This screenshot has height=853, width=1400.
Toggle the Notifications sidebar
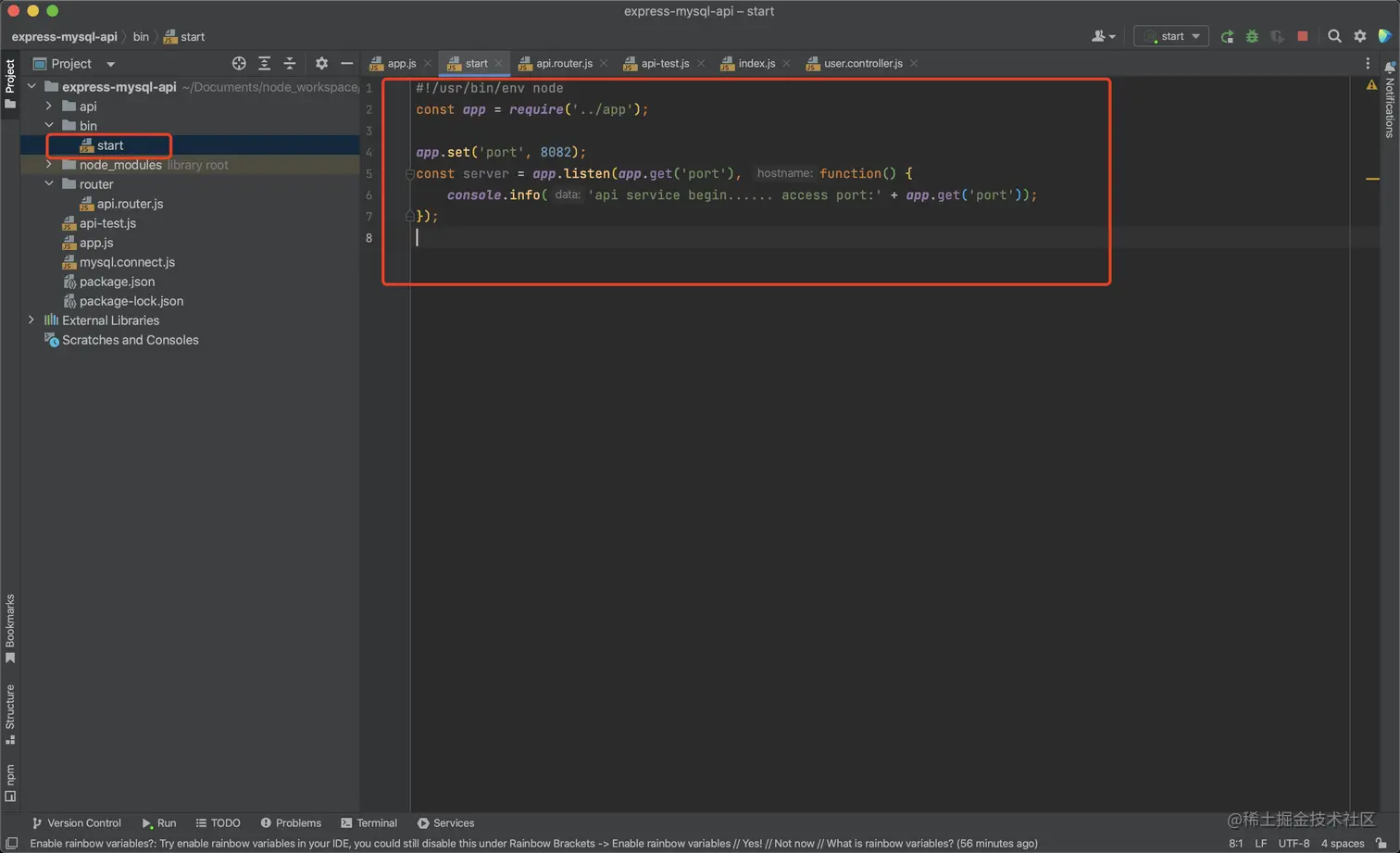pos(1389,102)
